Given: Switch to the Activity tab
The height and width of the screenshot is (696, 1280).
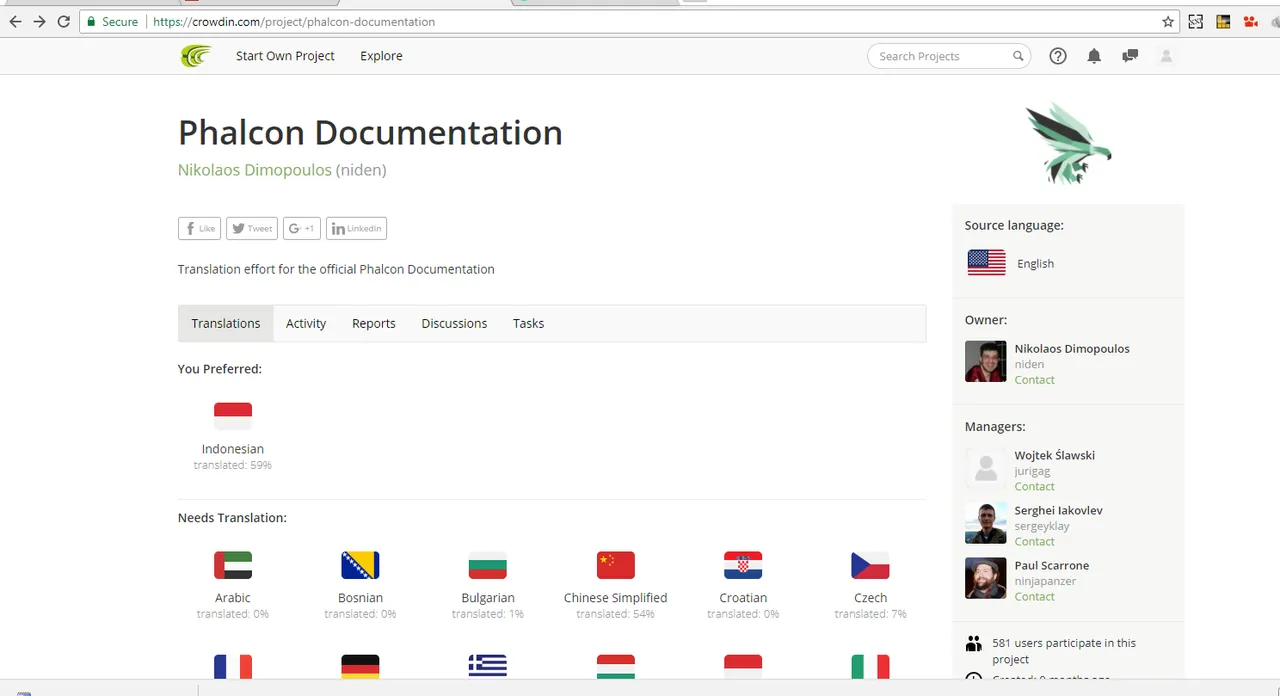Looking at the screenshot, I should coord(306,323).
